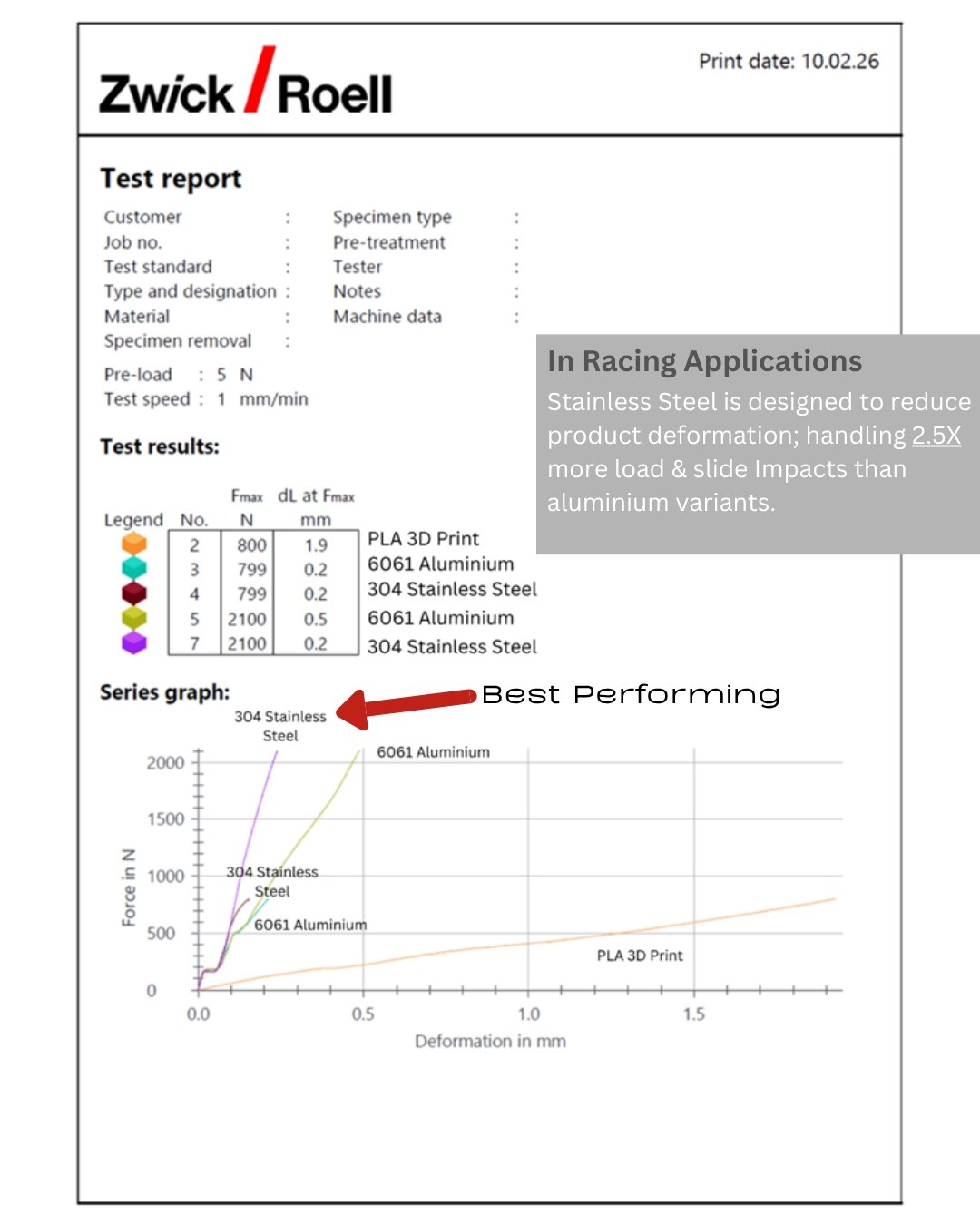Click the underlined 2.5X text
Viewport: 980px width, 1225px height.
pyautogui.click(x=936, y=436)
